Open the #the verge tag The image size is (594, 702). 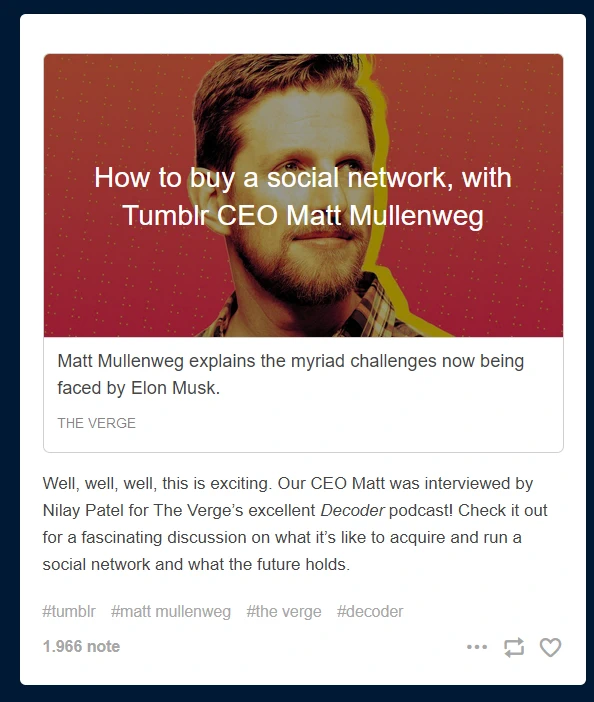[284, 612]
